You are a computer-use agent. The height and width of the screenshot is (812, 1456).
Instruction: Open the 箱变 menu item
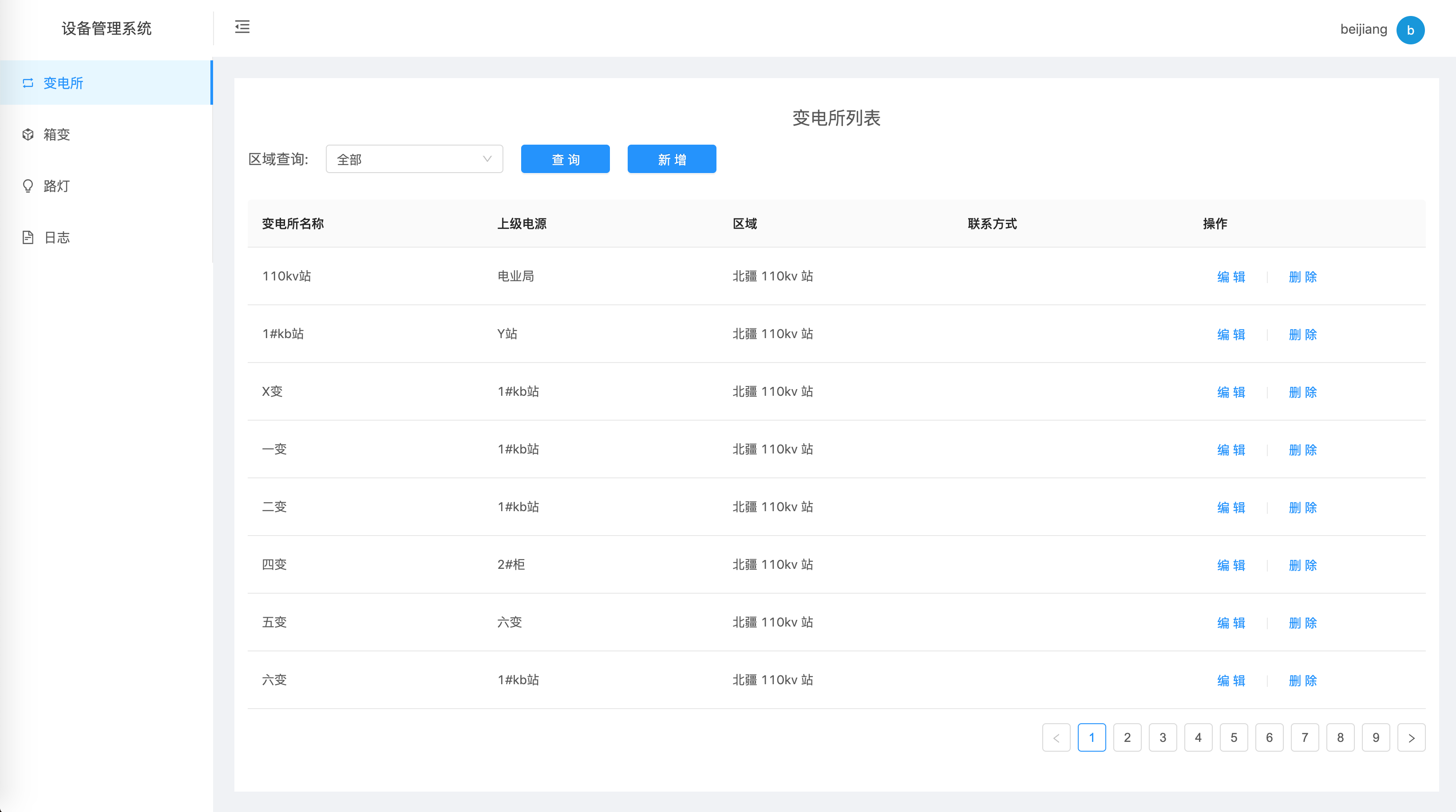click(56, 134)
